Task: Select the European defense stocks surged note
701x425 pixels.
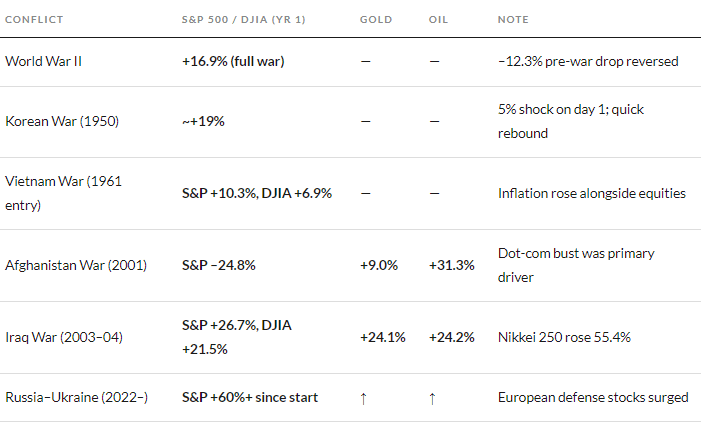Action: [593, 398]
